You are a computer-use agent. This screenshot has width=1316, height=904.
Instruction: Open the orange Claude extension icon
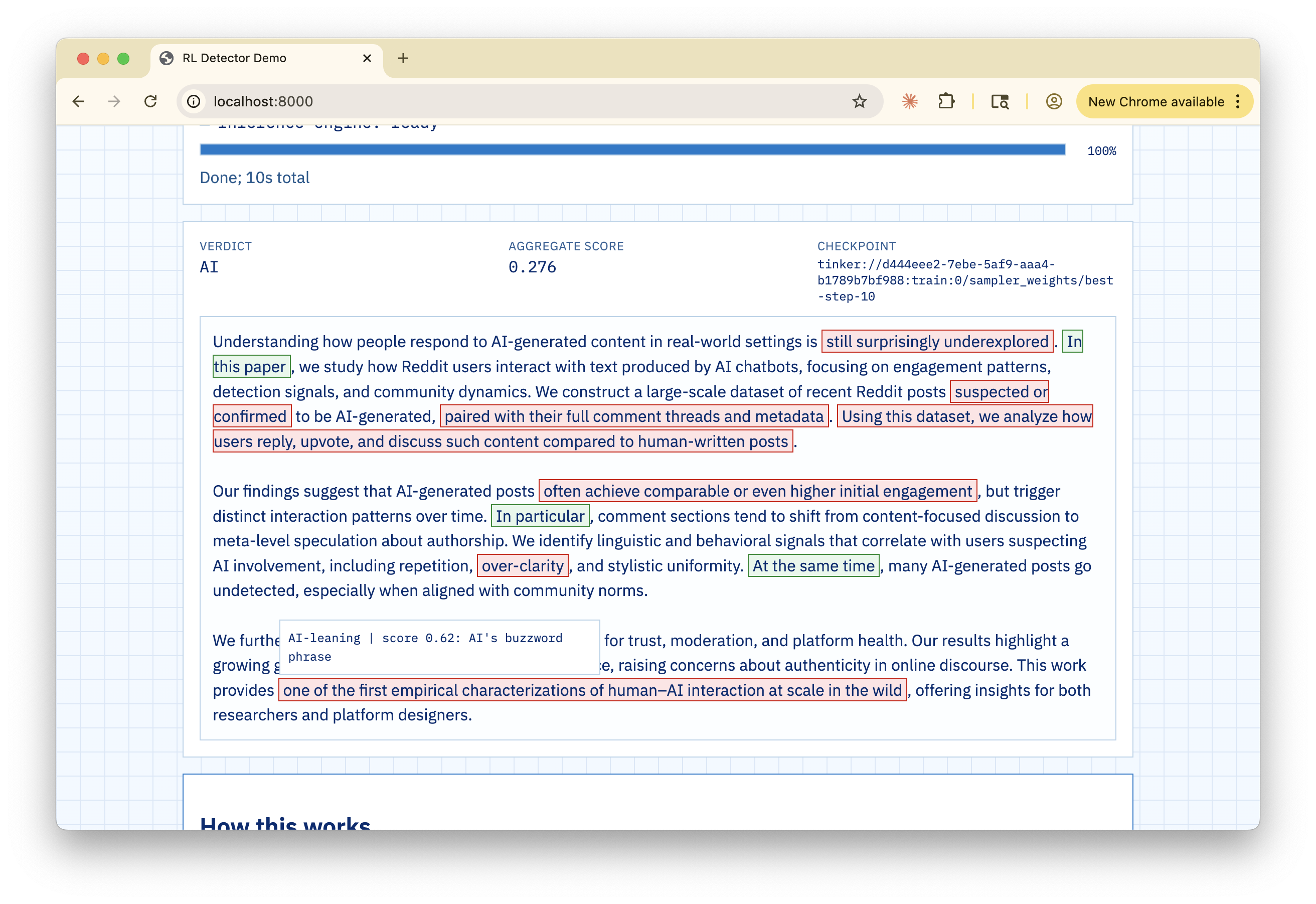(909, 101)
